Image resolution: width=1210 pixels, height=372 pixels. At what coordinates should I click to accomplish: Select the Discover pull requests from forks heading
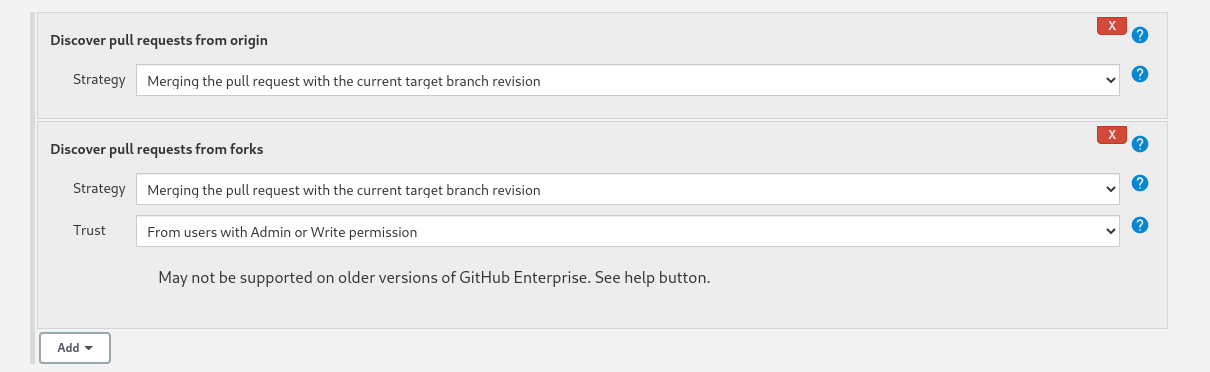pos(156,149)
